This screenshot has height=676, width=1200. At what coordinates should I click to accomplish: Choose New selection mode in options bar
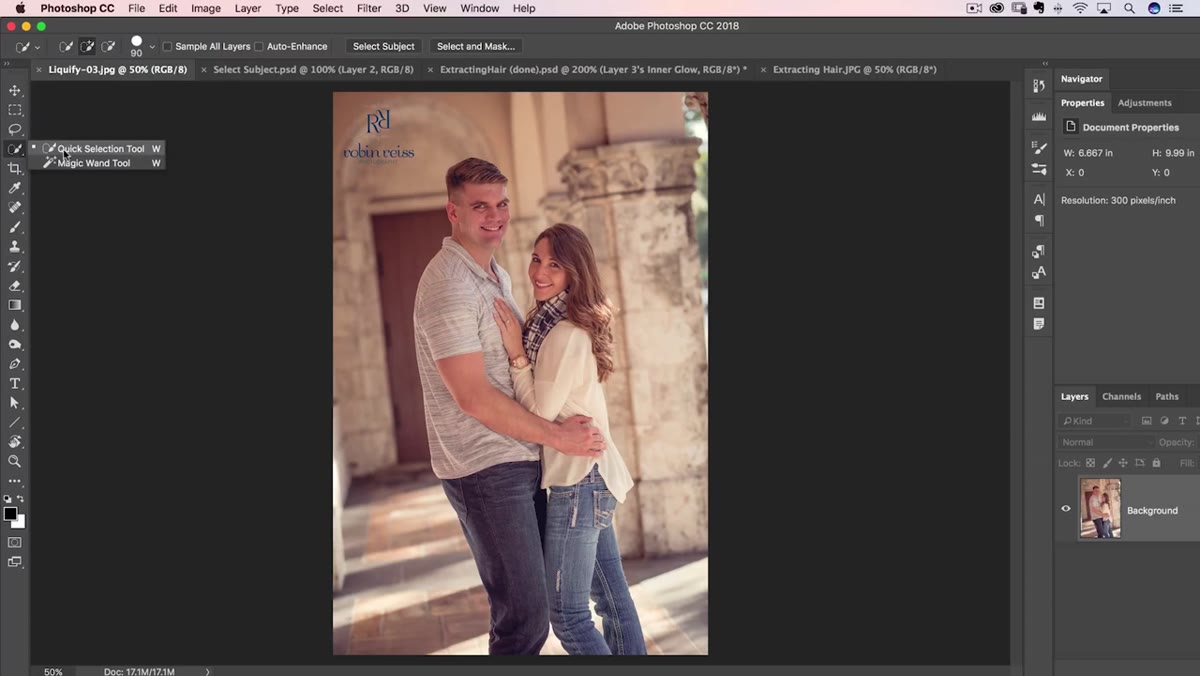click(66, 46)
